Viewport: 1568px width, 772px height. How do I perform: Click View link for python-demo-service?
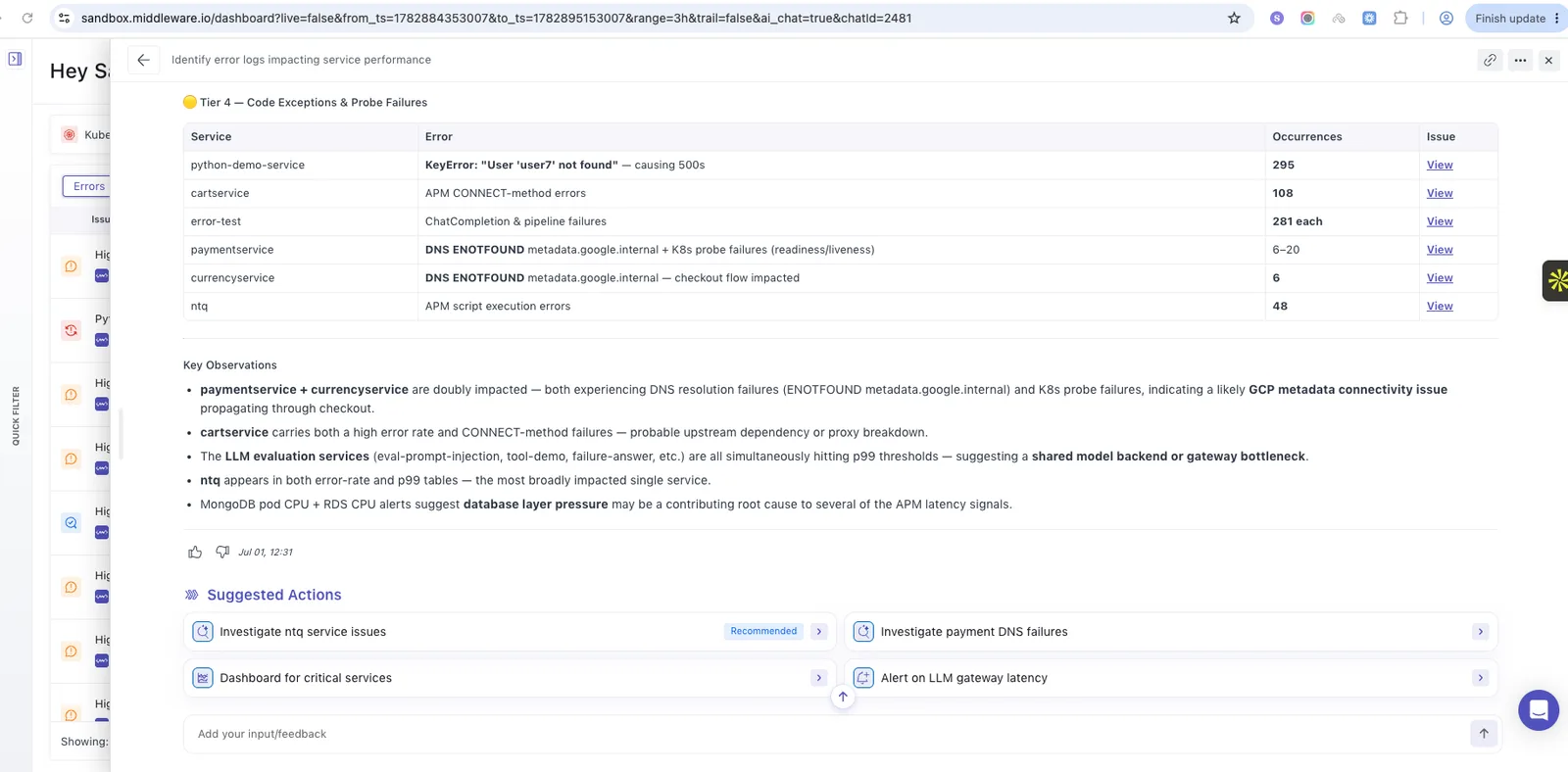1440,166
